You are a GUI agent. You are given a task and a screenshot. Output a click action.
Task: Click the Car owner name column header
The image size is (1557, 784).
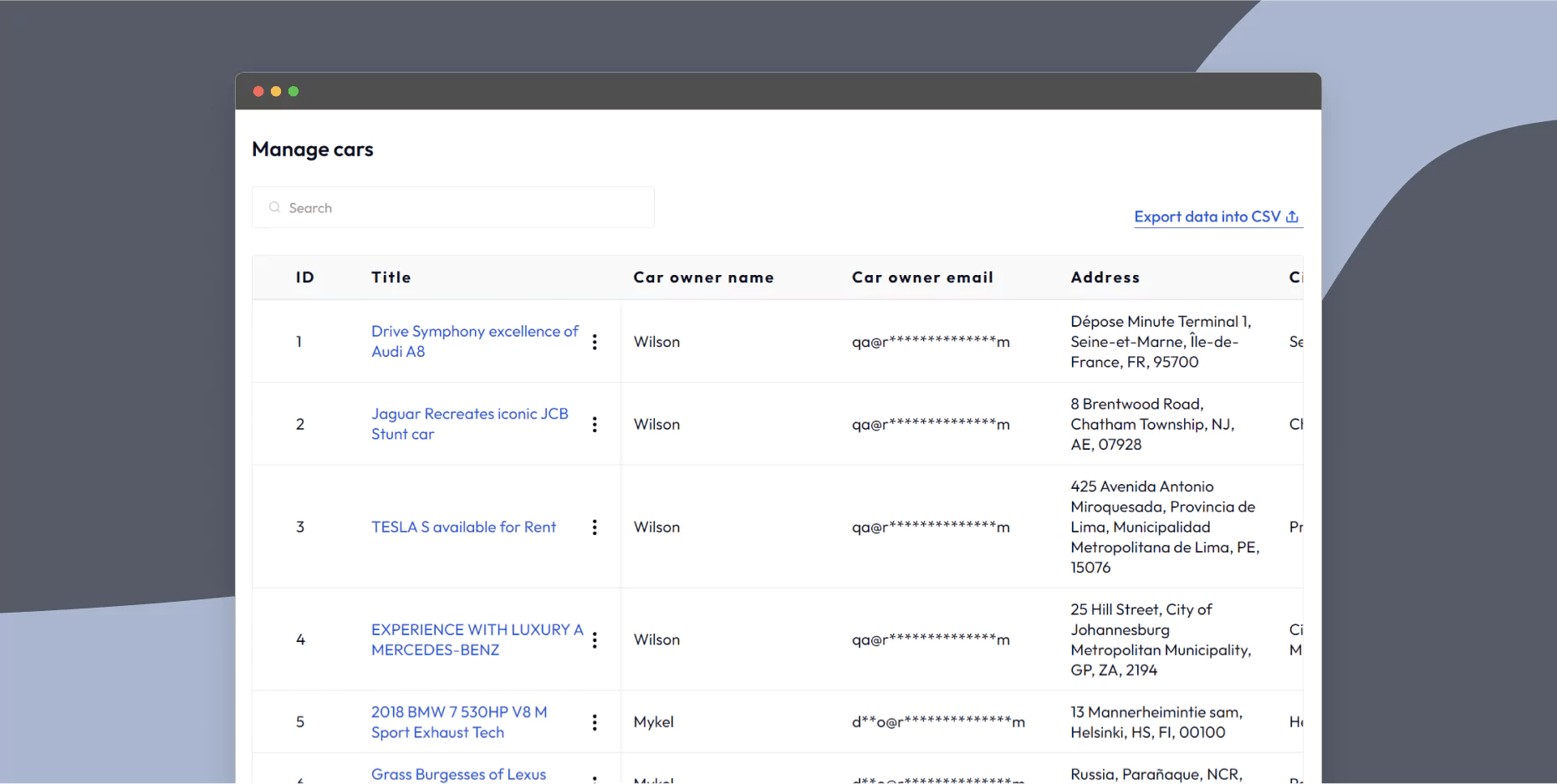(703, 277)
